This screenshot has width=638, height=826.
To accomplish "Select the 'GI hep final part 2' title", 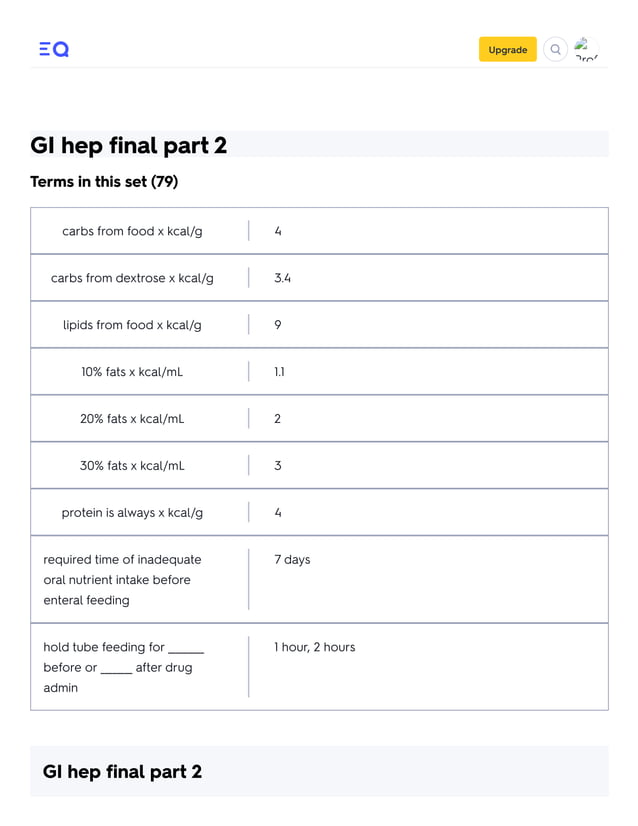I will click(x=129, y=145).
